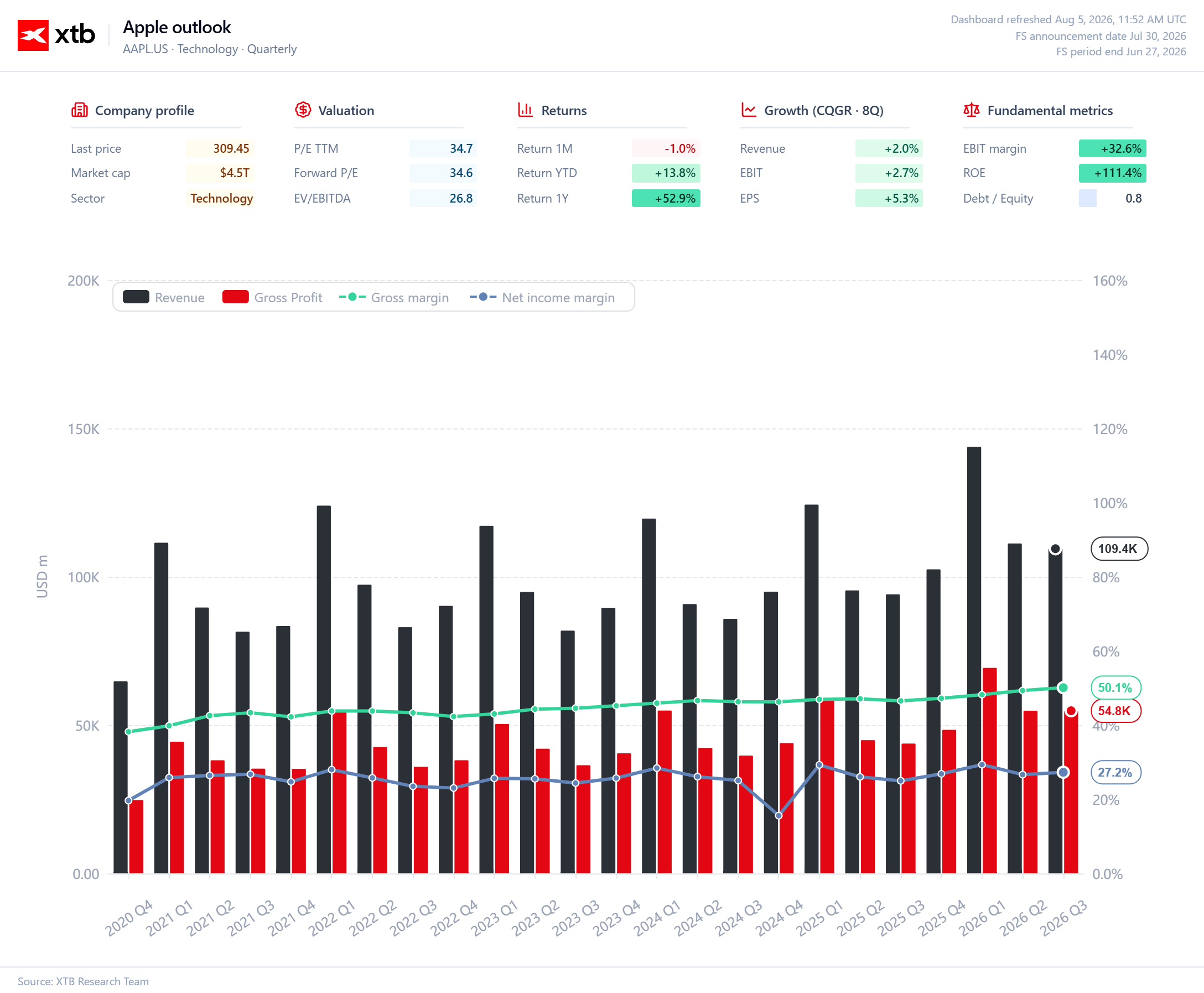Click the tallest revenue bar for 2026 Q1
Image resolution: width=1204 pixels, height=993 pixels.
tap(974, 660)
